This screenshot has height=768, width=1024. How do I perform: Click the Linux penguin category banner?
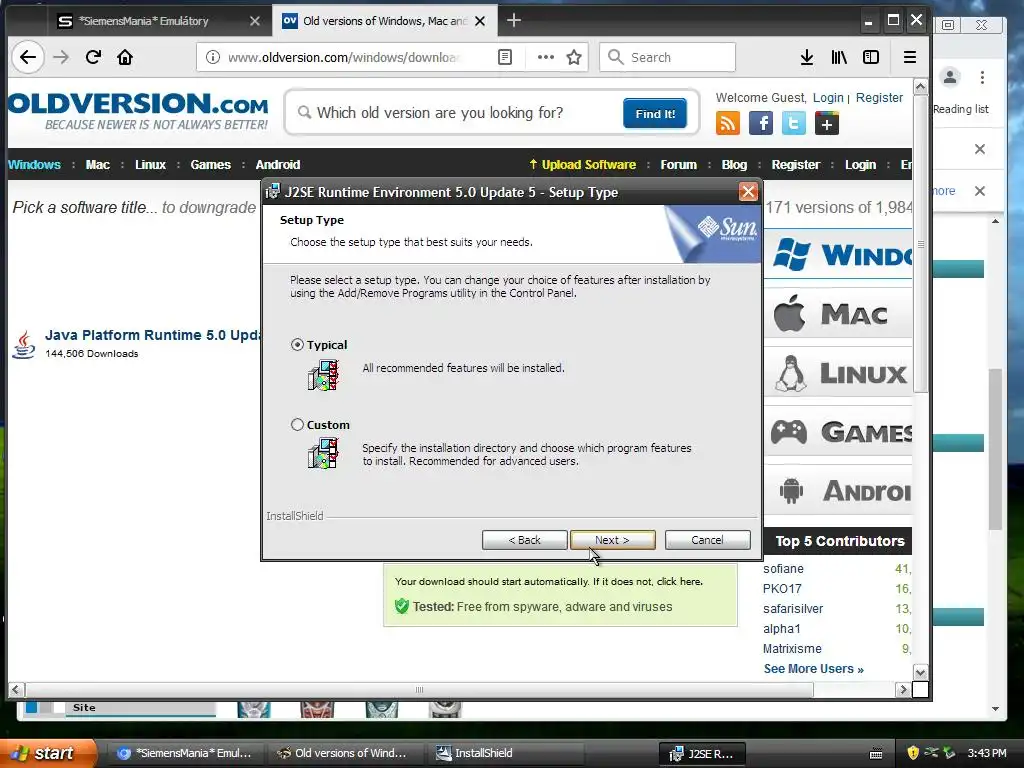click(838, 373)
